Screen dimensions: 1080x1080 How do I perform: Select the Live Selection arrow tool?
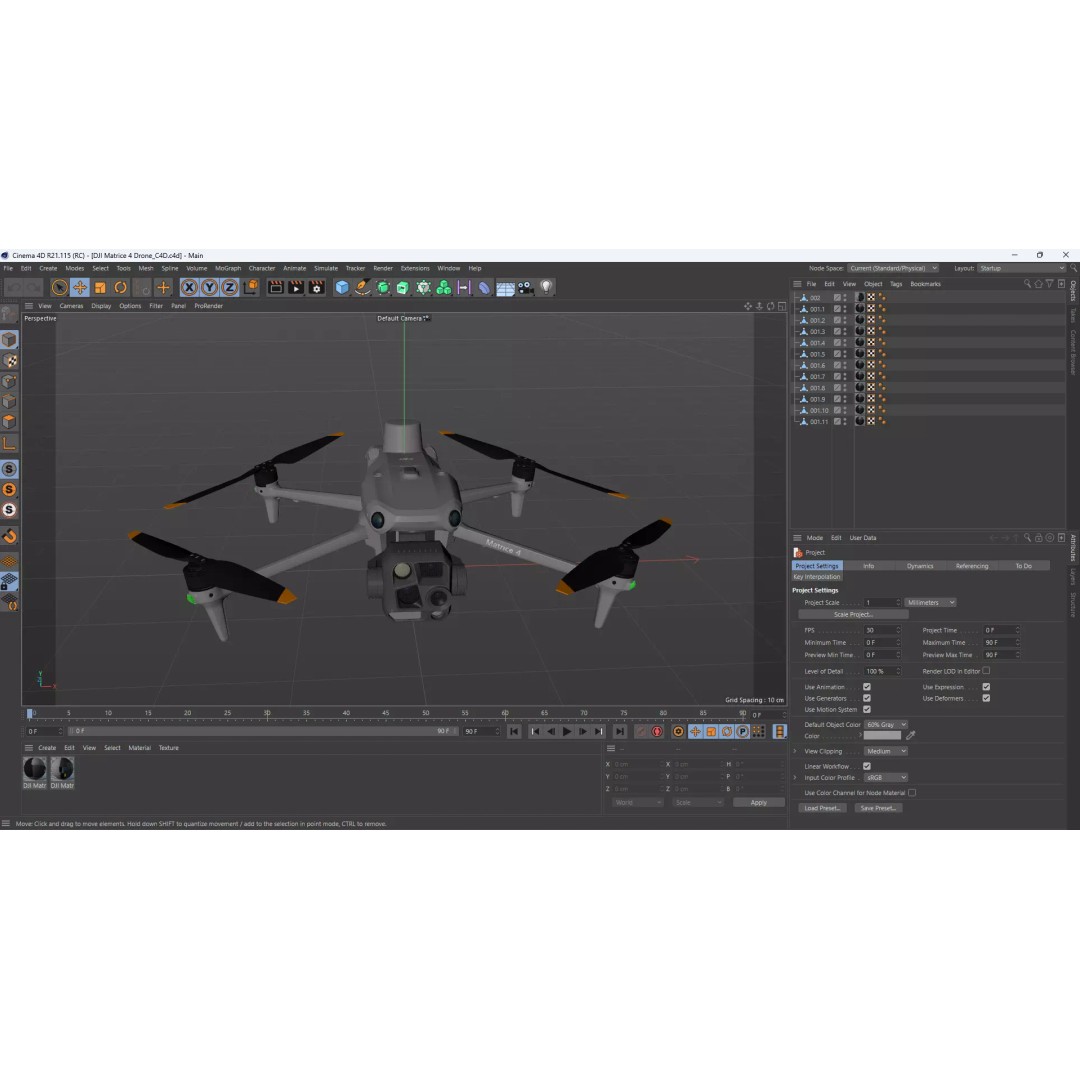(60, 287)
